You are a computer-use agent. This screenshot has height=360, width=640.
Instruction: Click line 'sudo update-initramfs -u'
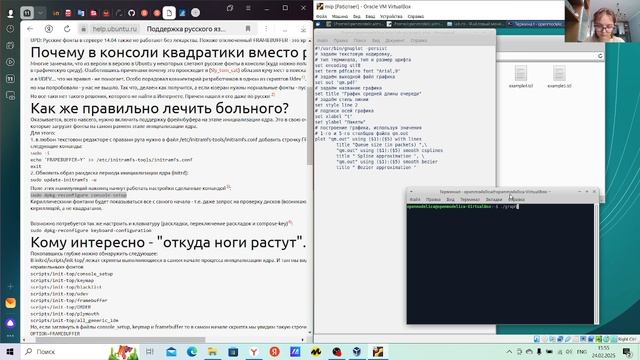64,180
